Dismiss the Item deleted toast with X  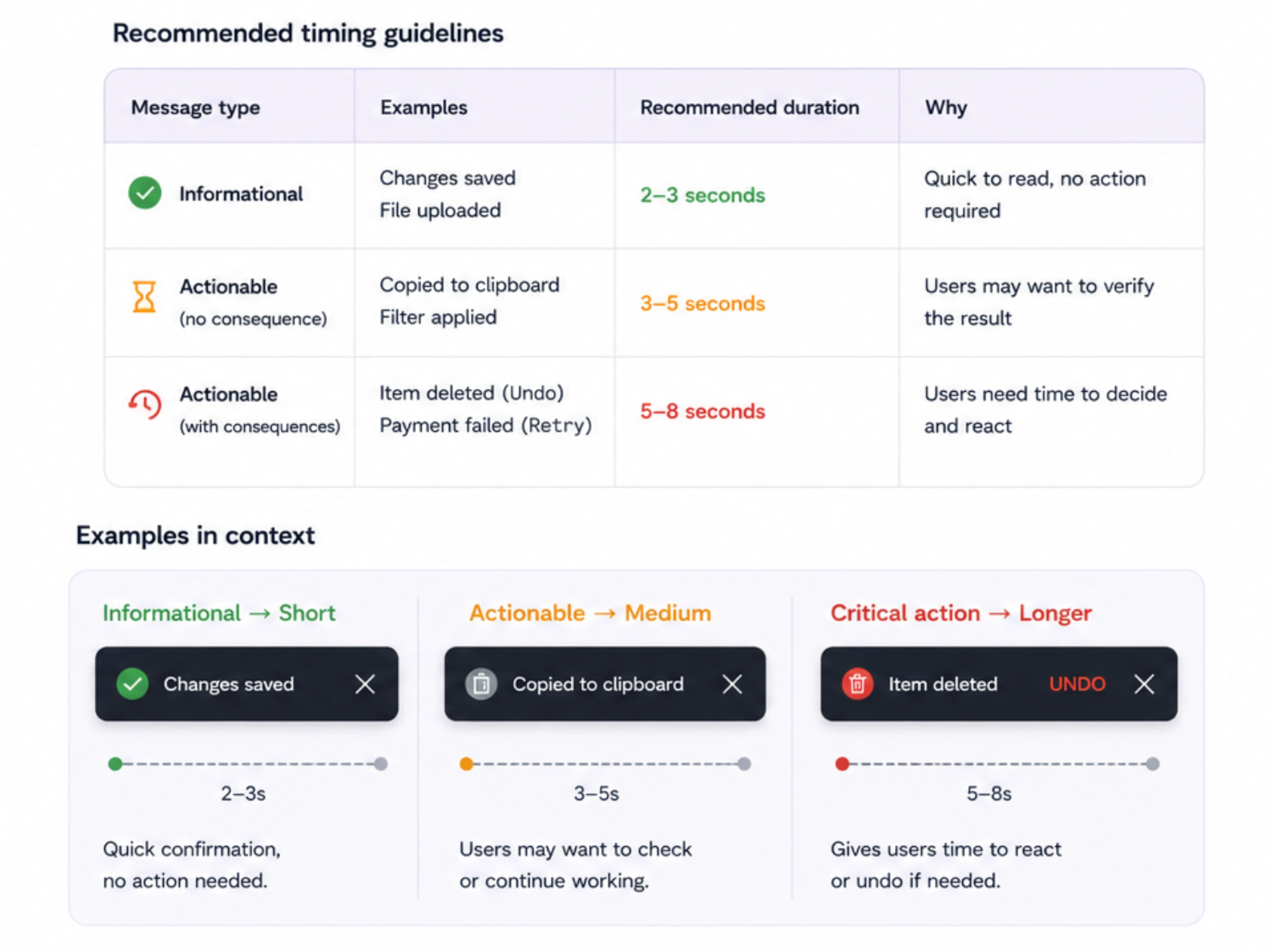[x=1144, y=684]
